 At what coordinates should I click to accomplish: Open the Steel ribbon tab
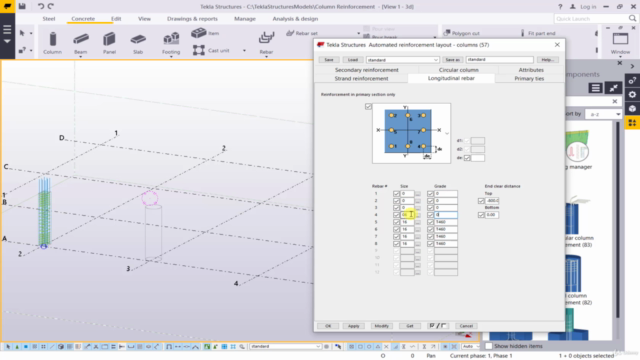click(x=49, y=19)
